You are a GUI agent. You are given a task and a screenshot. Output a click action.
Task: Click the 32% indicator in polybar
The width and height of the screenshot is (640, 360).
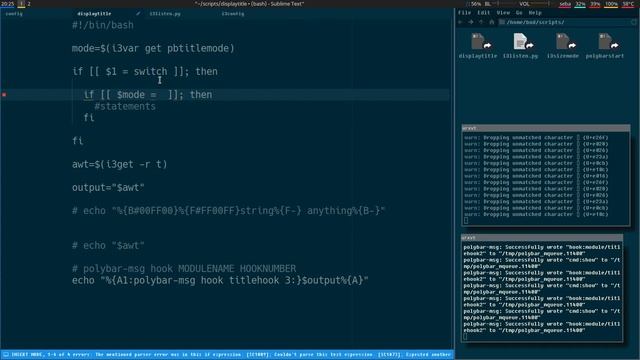click(580, 4)
